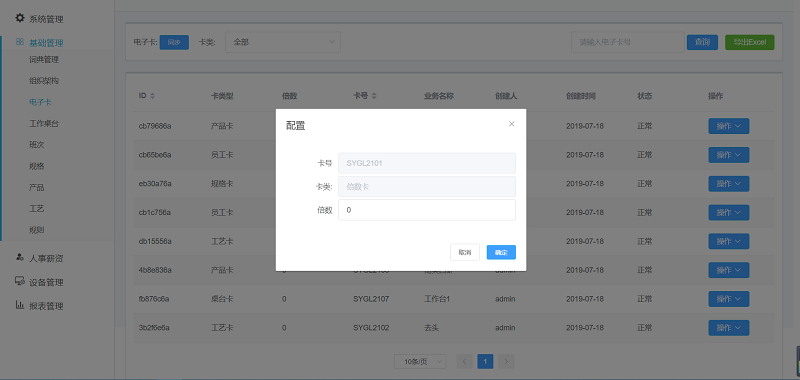Click the 人事薪资 person icon
800x380 pixels.
(20, 258)
